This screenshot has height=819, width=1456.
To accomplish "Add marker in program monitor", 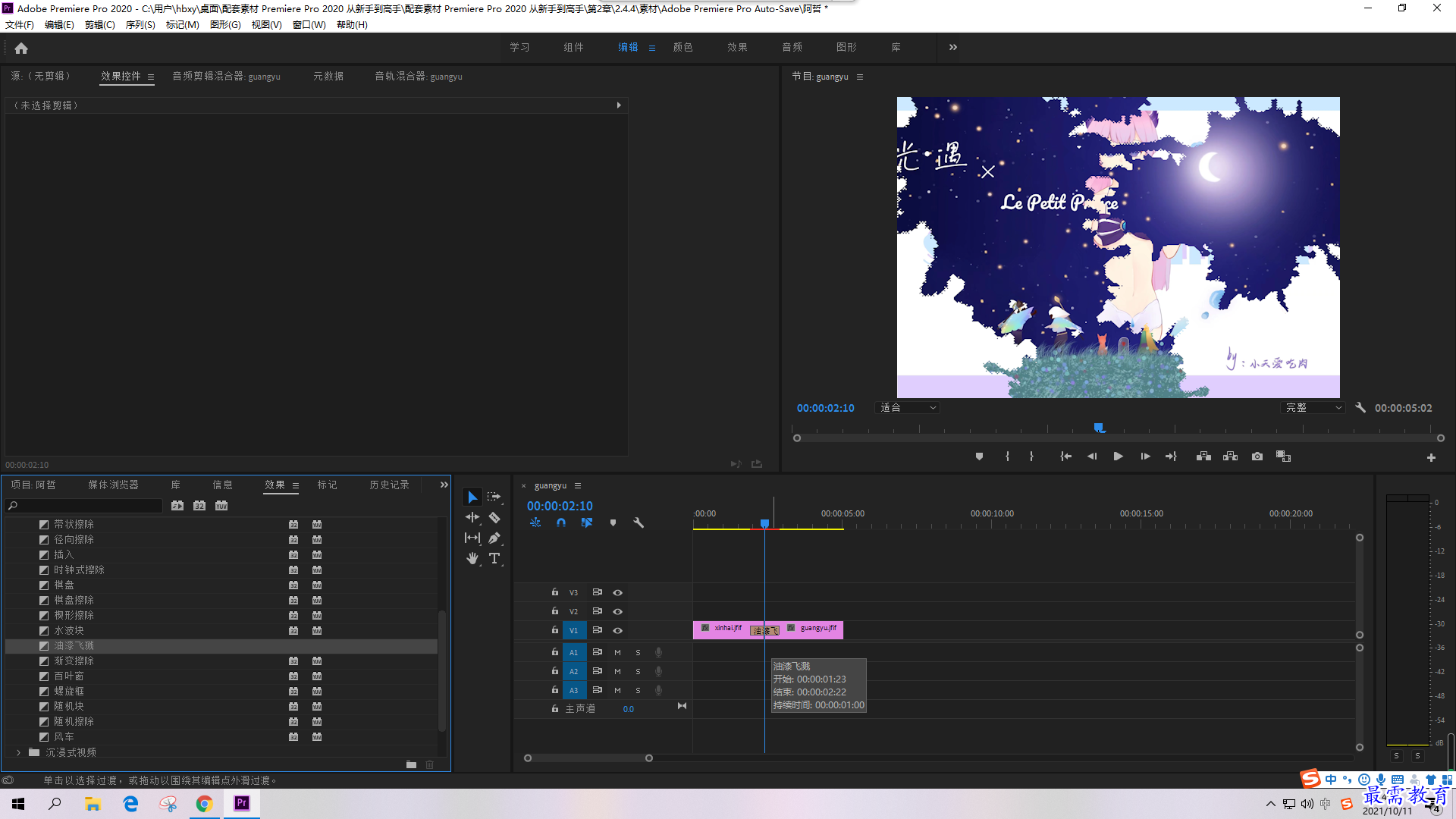I will tap(979, 457).
